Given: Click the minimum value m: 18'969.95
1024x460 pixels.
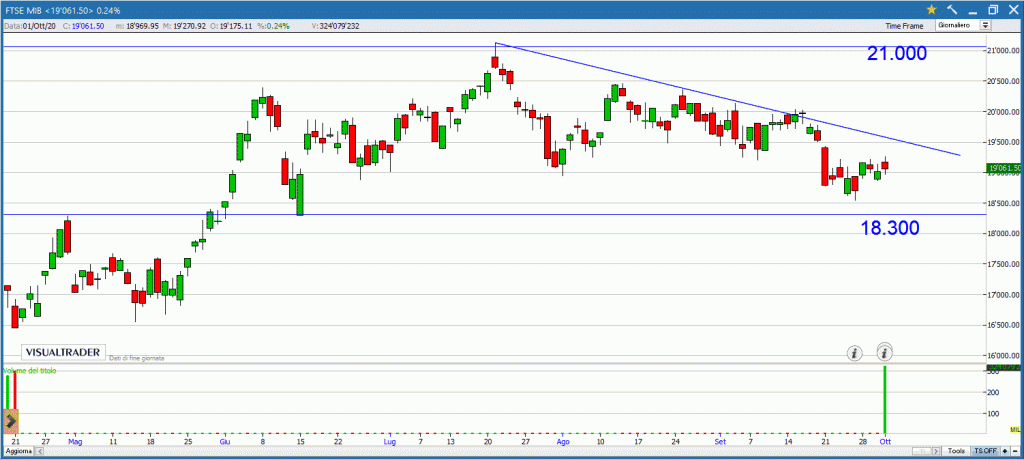Looking at the screenshot, I should point(138,26).
